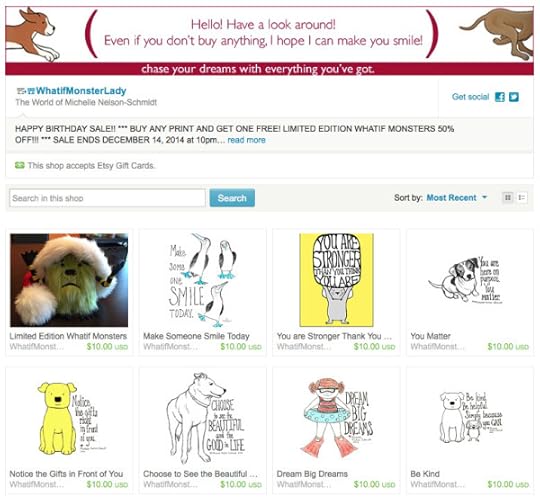Open the Choose to See the Beautiful listing
This screenshot has height=501, width=540.
pyautogui.click(x=200, y=474)
